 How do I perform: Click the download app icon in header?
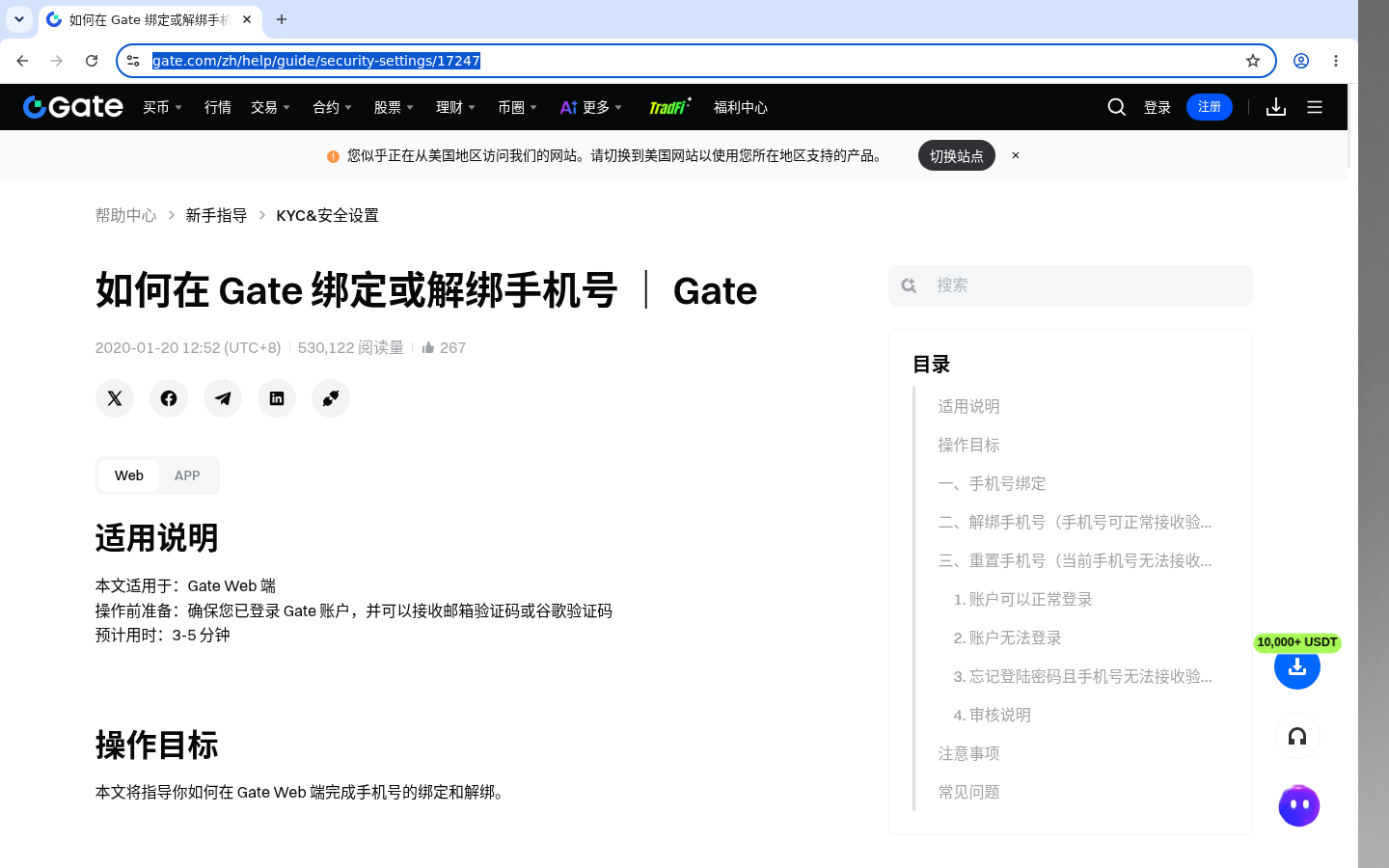pos(1276,107)
